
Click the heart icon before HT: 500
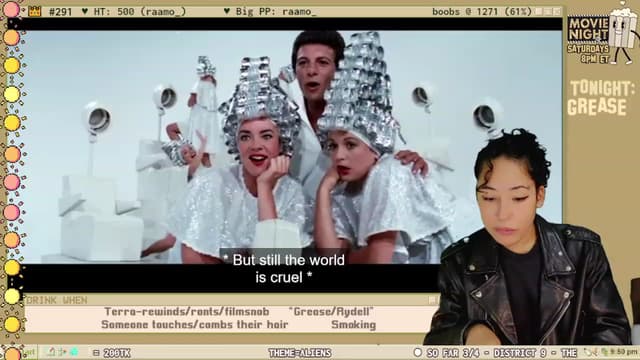coord(84,11)
